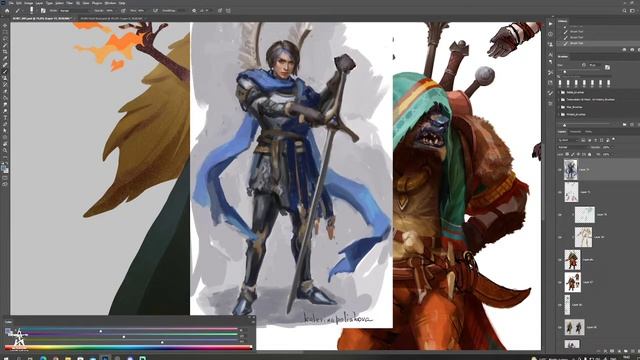The width and height of the screenshot is (640, 360).
Task: Select the Horizontal Type tool
Action: click(x=5, y=118)
